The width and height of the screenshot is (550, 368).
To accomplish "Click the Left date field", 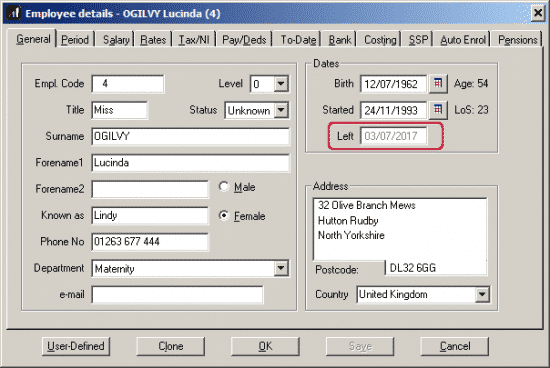I will 393,136.
